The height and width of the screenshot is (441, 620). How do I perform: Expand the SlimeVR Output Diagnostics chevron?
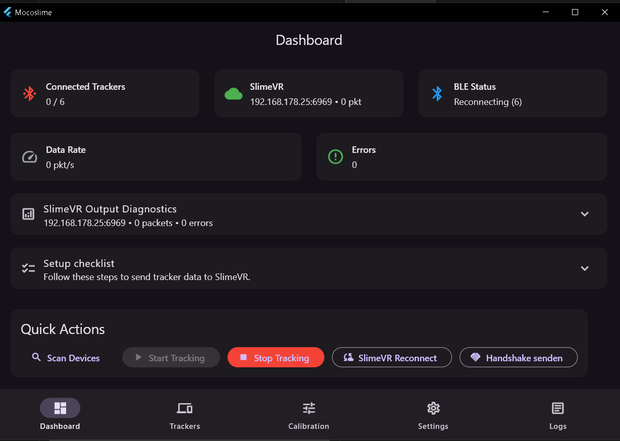(584, 214)
